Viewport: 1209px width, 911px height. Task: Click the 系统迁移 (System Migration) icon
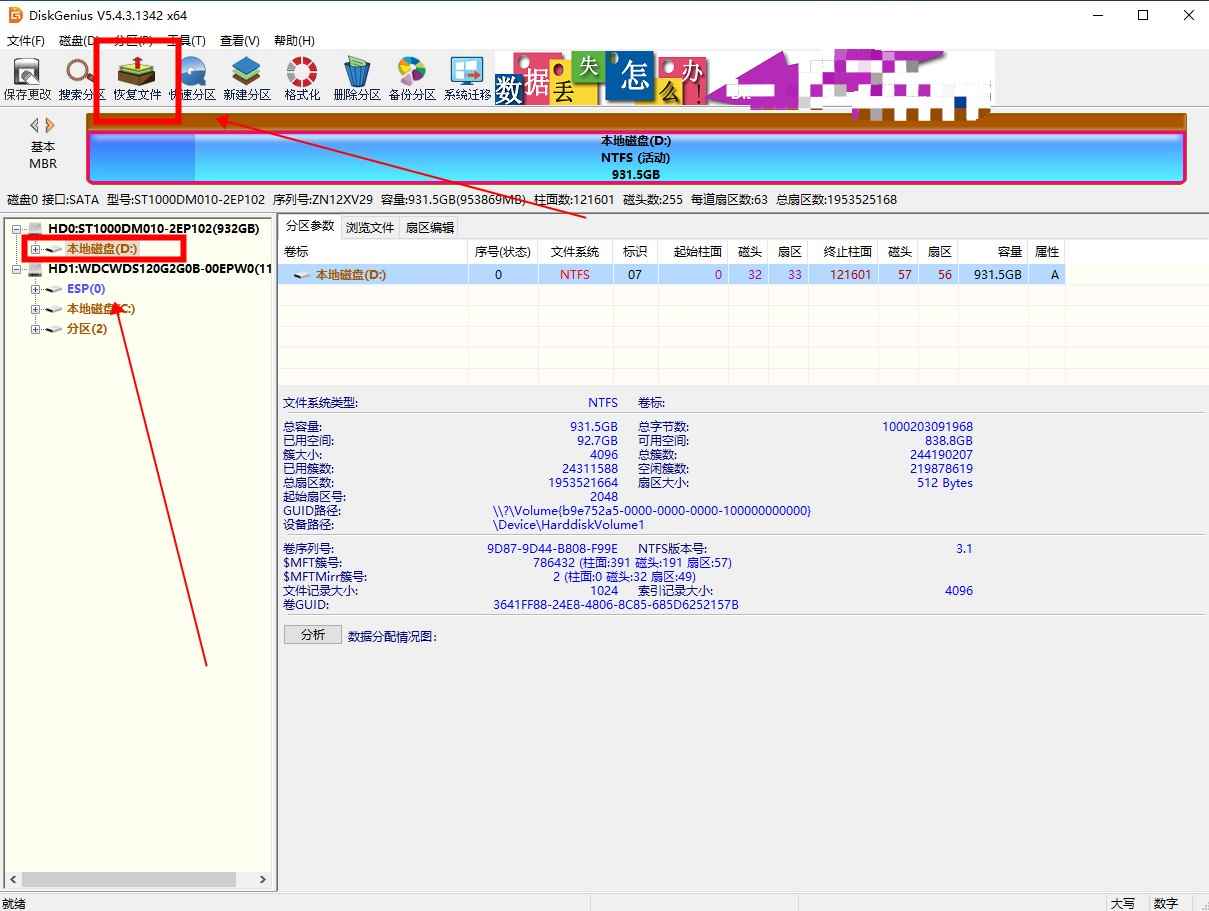click(467, 78)
